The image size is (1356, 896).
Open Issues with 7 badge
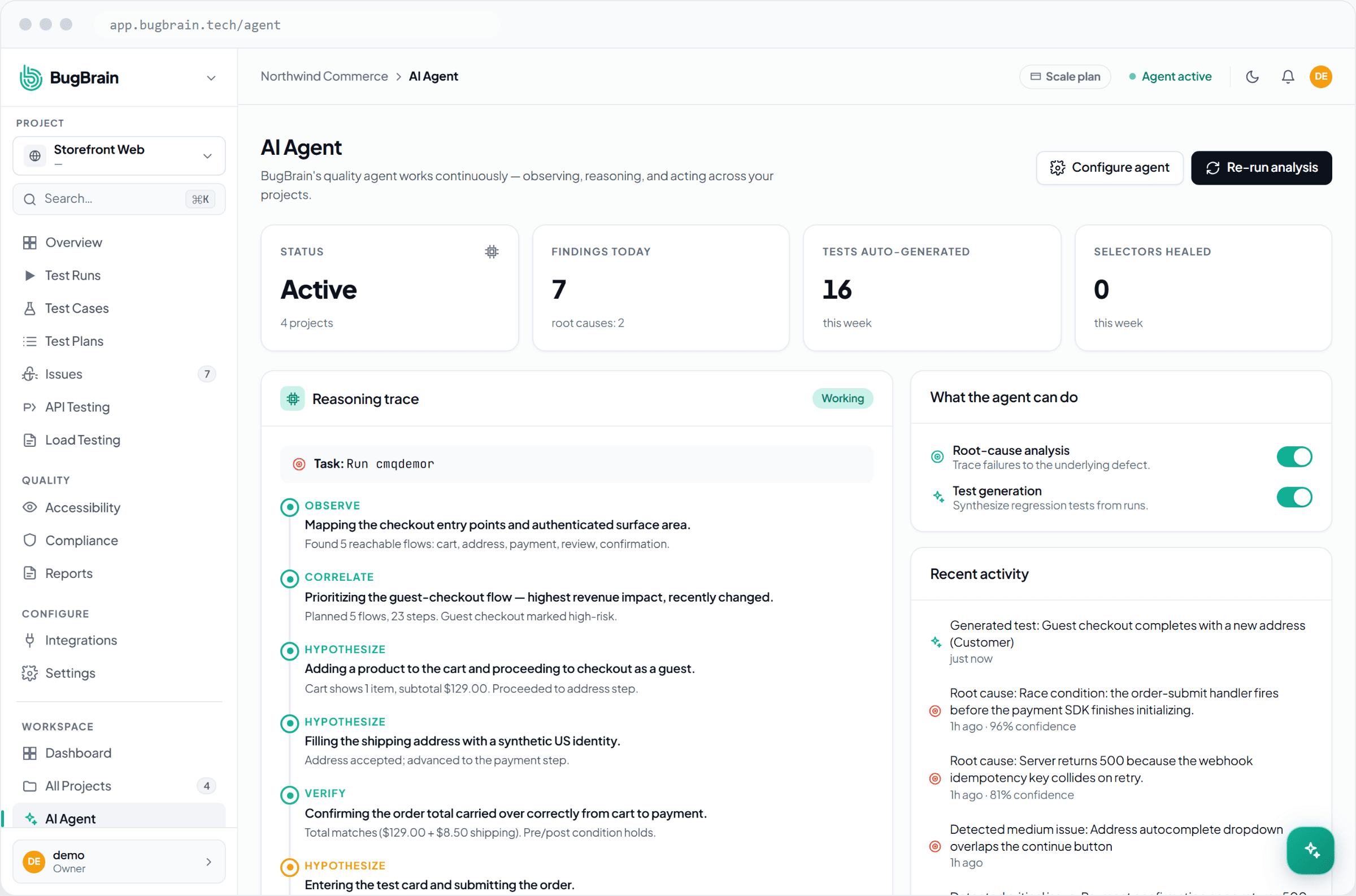tap(119, 375)
